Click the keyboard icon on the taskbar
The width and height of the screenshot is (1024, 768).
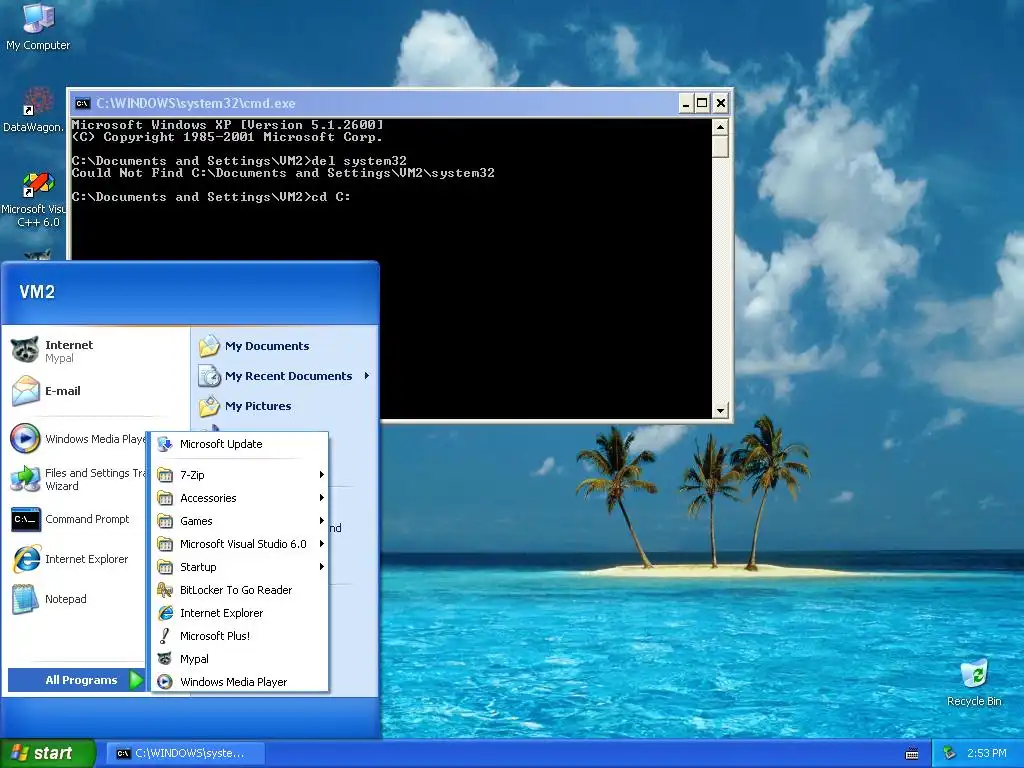tap(912, 754)
